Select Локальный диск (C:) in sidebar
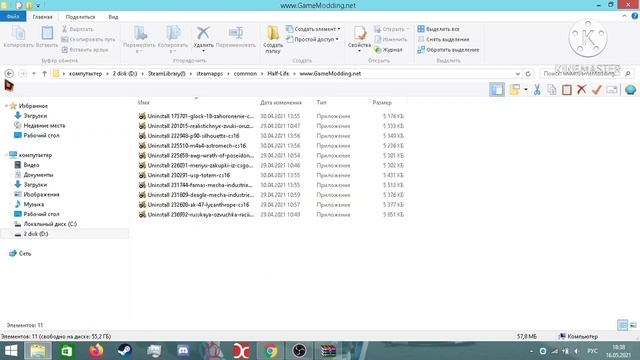 (50, 224)
